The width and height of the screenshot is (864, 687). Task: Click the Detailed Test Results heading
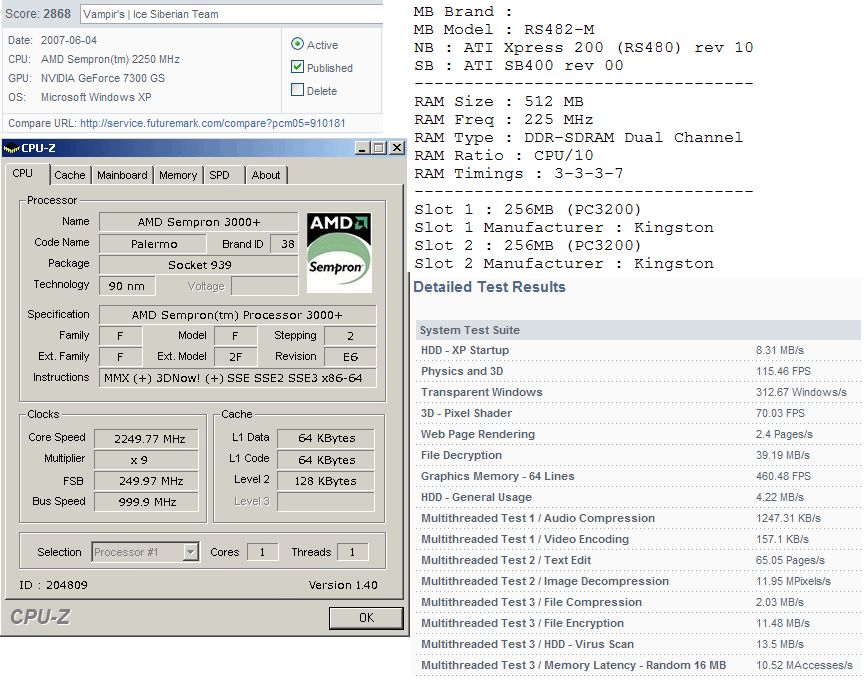(x=489, y=287)
